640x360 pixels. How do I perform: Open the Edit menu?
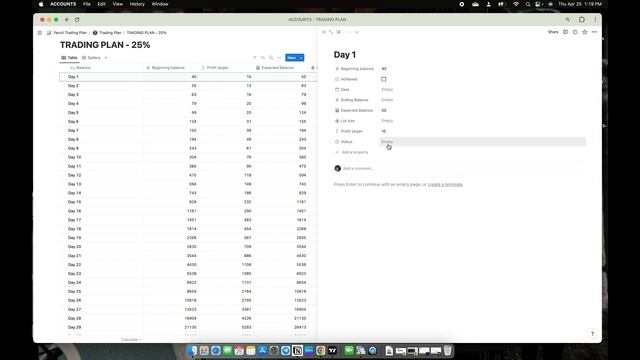click(102, 4)
